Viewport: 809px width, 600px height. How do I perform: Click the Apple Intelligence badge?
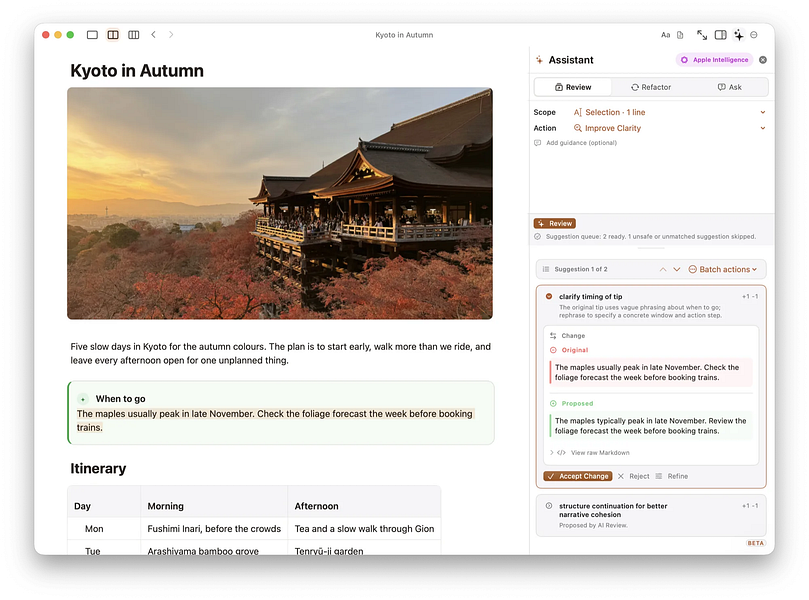[715, 60]
